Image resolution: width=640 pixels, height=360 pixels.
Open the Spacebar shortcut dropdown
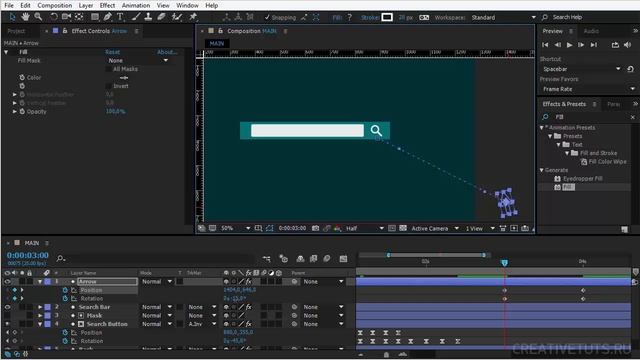coord(581,69)
